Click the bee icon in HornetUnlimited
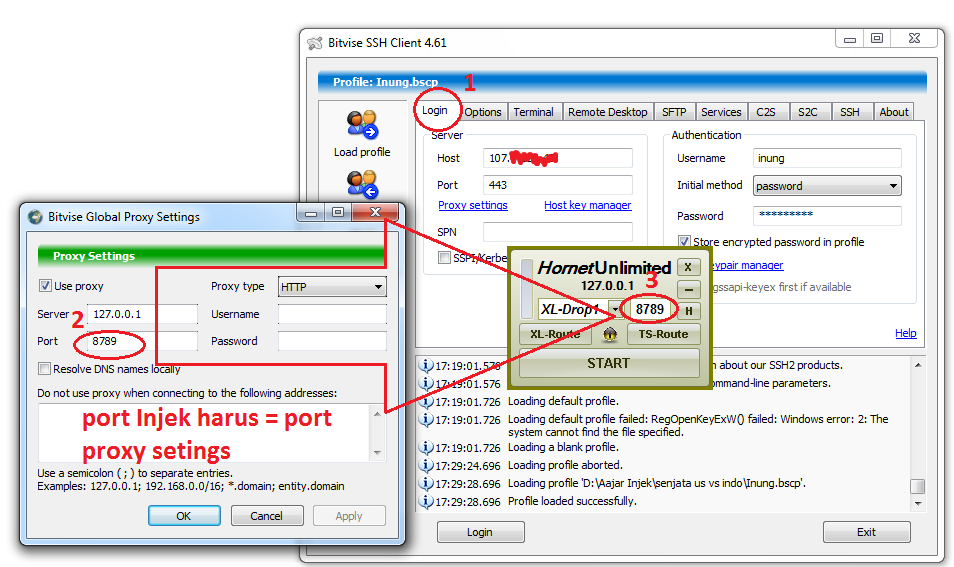The width and height of the screenshot is (954, 567). pyautogui.click(x=610, y=334)
